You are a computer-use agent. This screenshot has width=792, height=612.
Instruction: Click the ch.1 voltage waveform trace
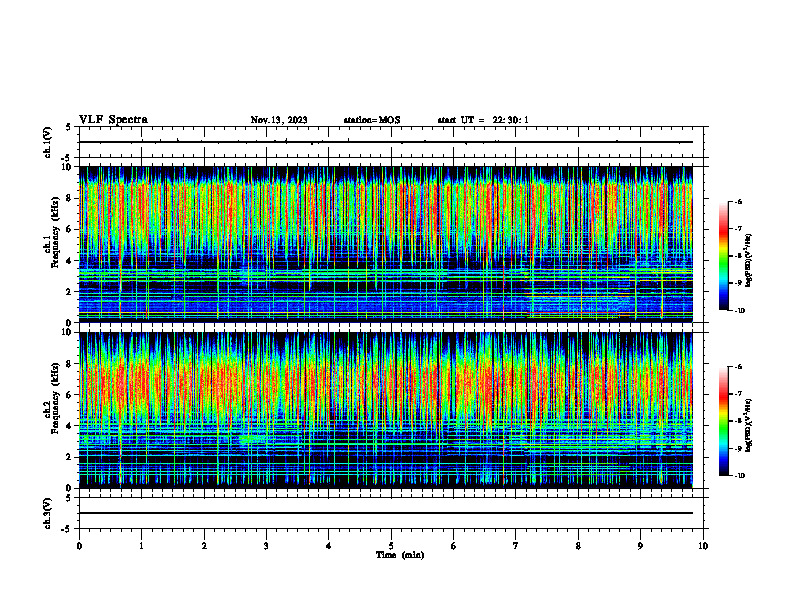point(385,142)
